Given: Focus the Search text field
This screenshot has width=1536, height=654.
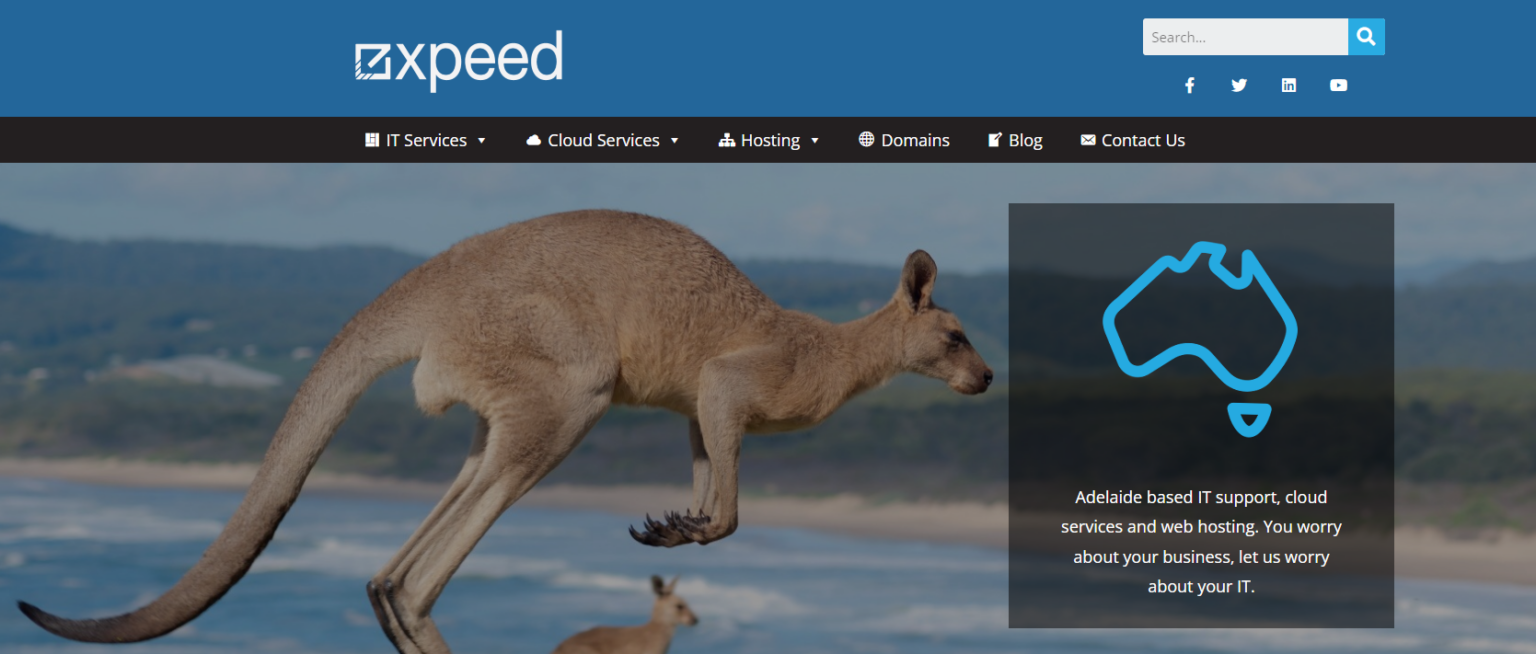Looking at the screenshot, I should [x=1245, y=37].
